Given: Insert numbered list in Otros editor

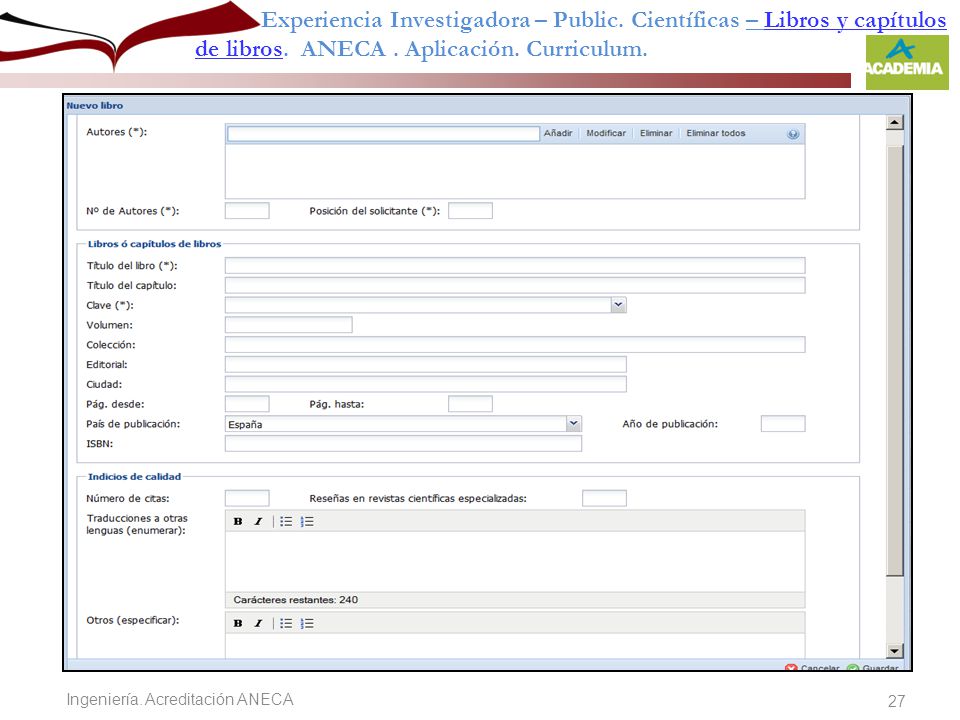Looking at the screenshot, I should click(307, 623).
